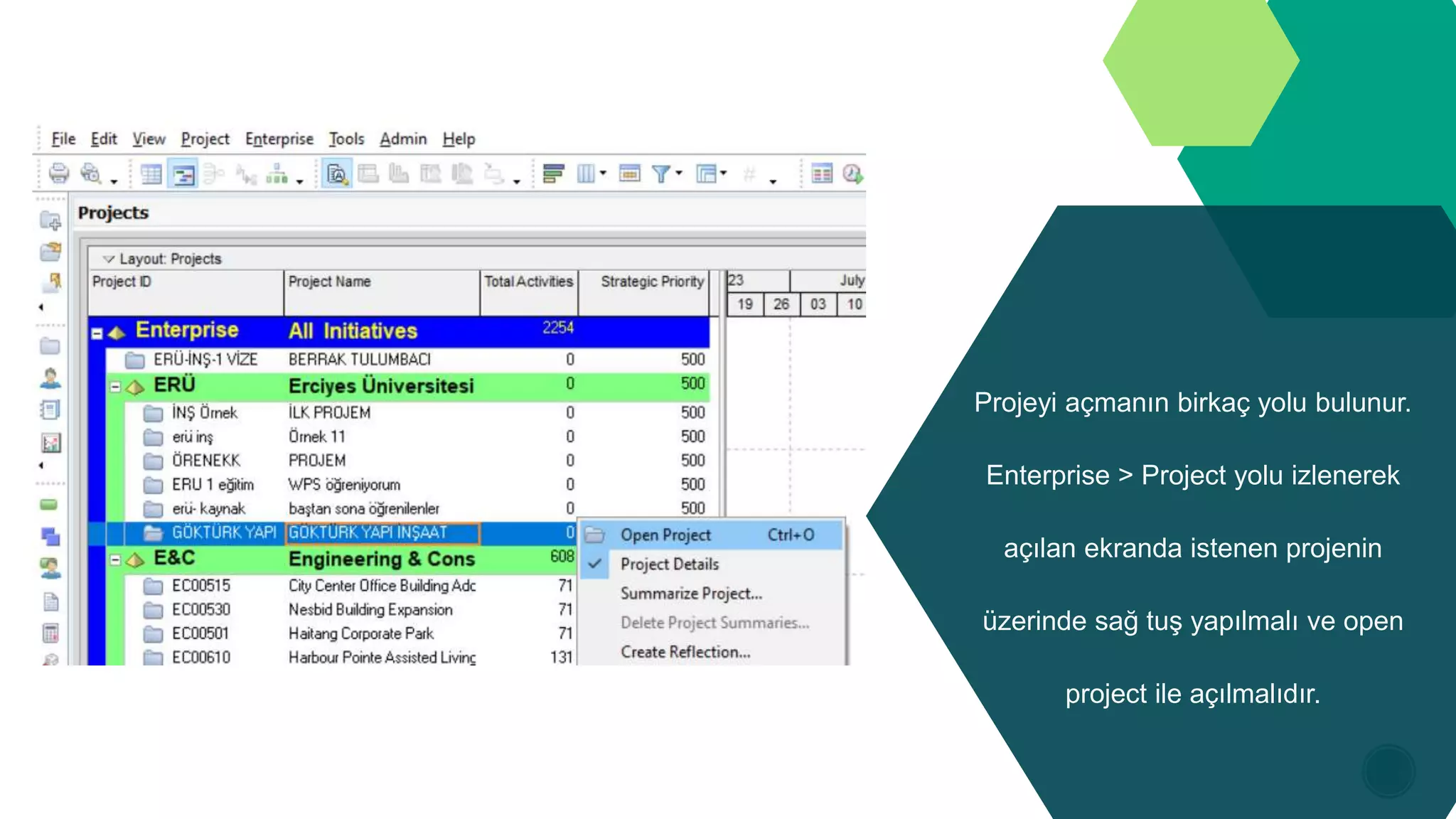Choose Open Project from context menu
The image size is (1456, 819).
665,535
